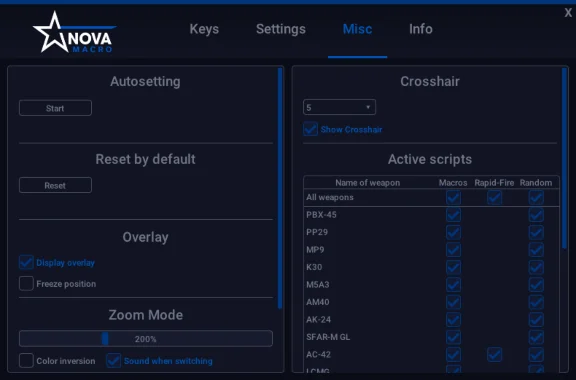Open the Crosshair number dropdown
576x380 pixels.
tap(339, 107)
